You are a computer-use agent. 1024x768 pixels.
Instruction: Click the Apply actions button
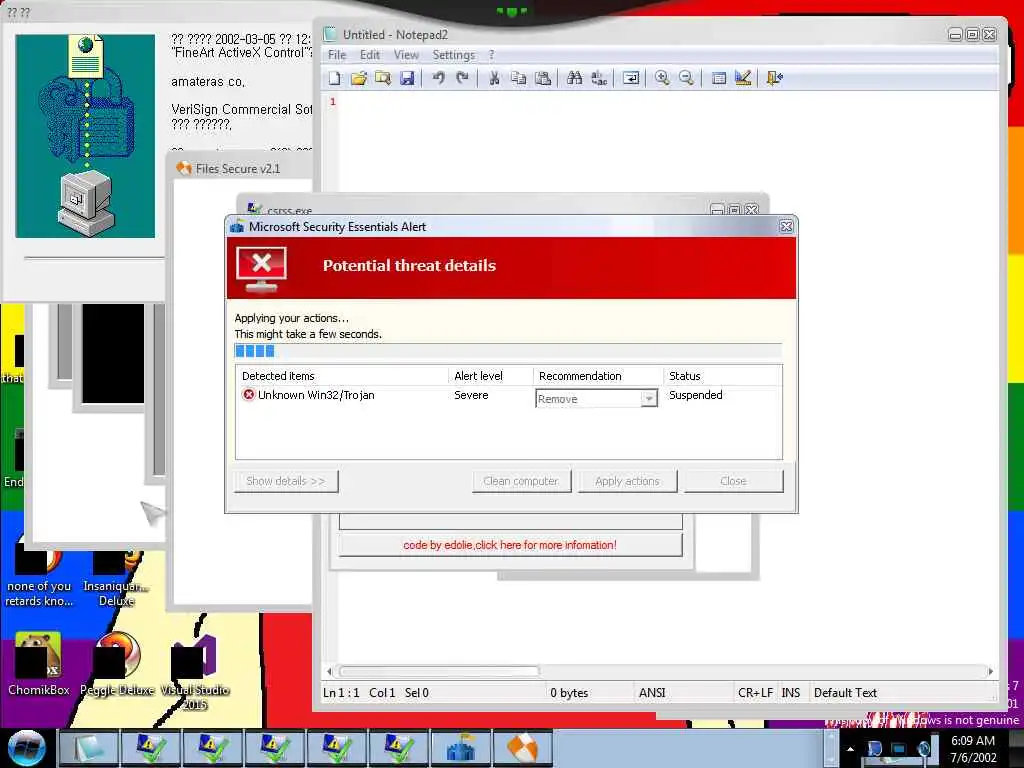tap(627, 481)
